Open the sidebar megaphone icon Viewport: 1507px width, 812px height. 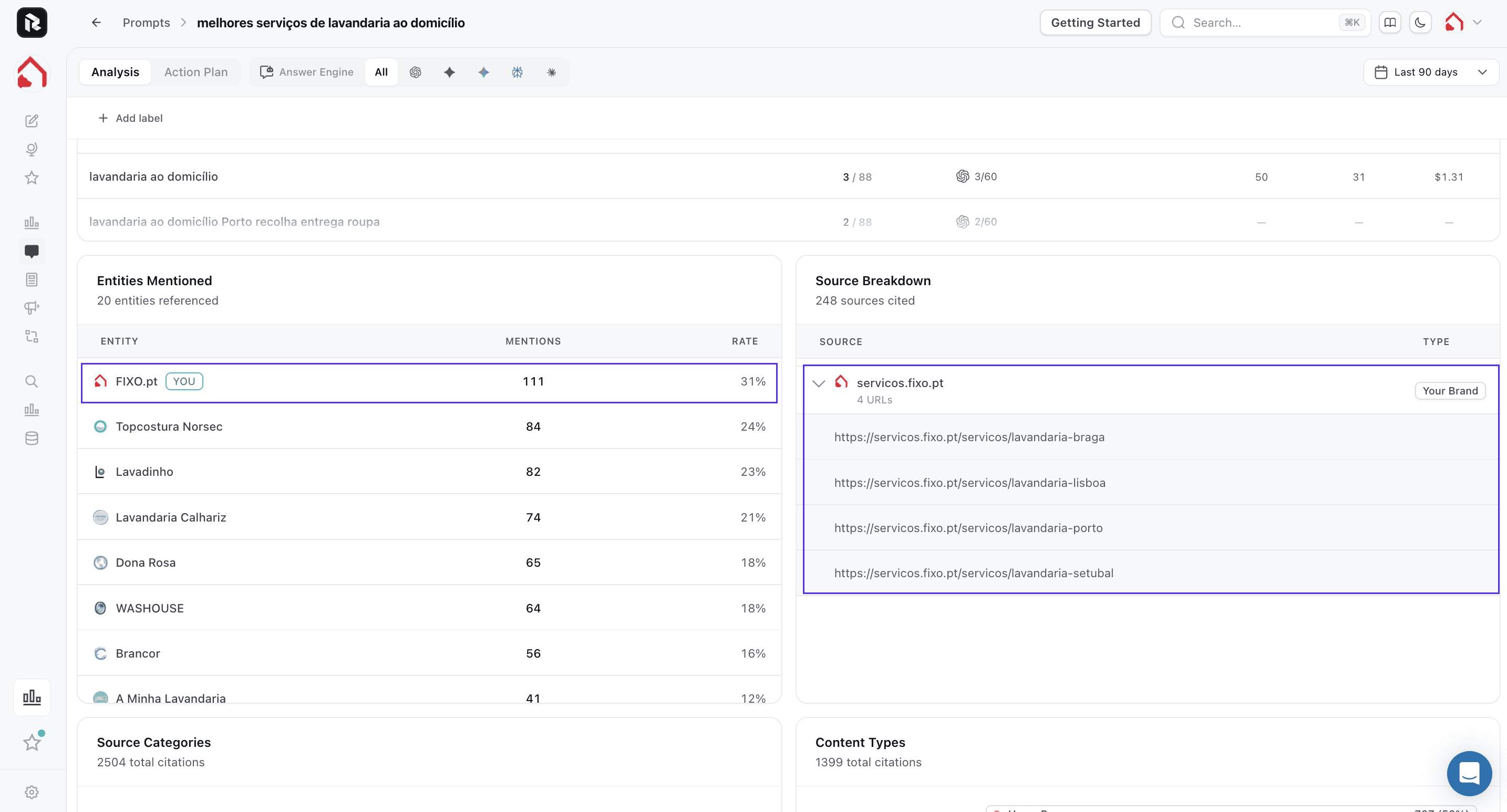(x=32, y=308)
